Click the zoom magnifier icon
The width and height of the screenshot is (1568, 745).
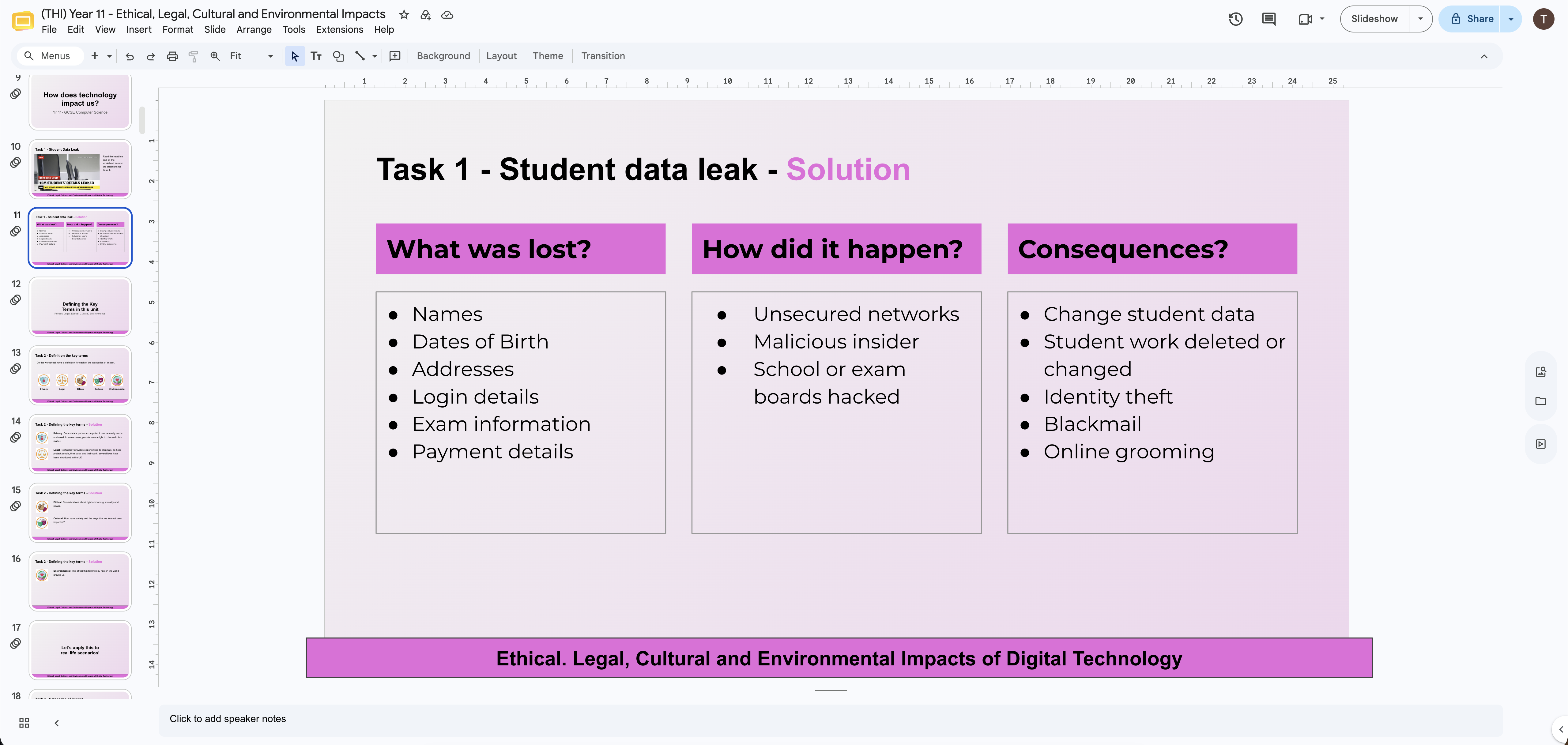click(215, 56)
